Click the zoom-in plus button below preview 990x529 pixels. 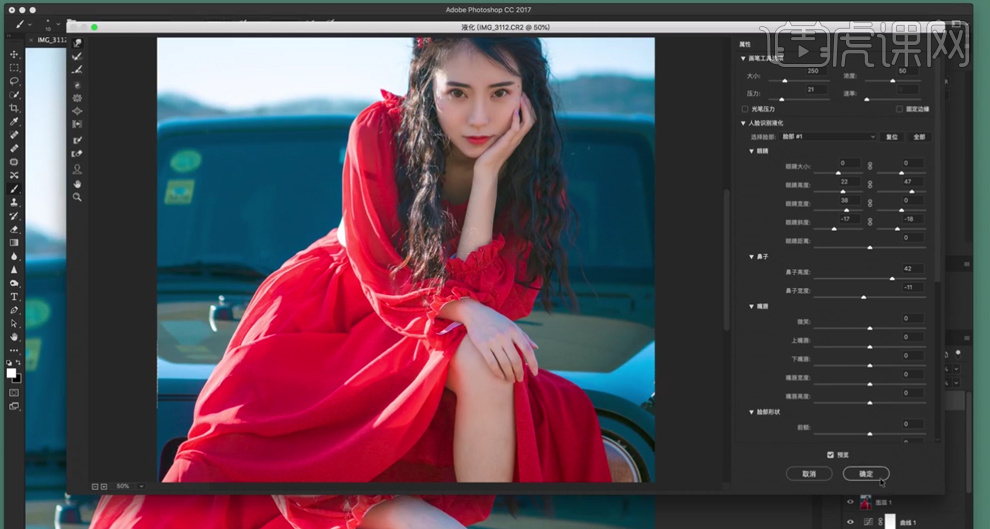104,487
